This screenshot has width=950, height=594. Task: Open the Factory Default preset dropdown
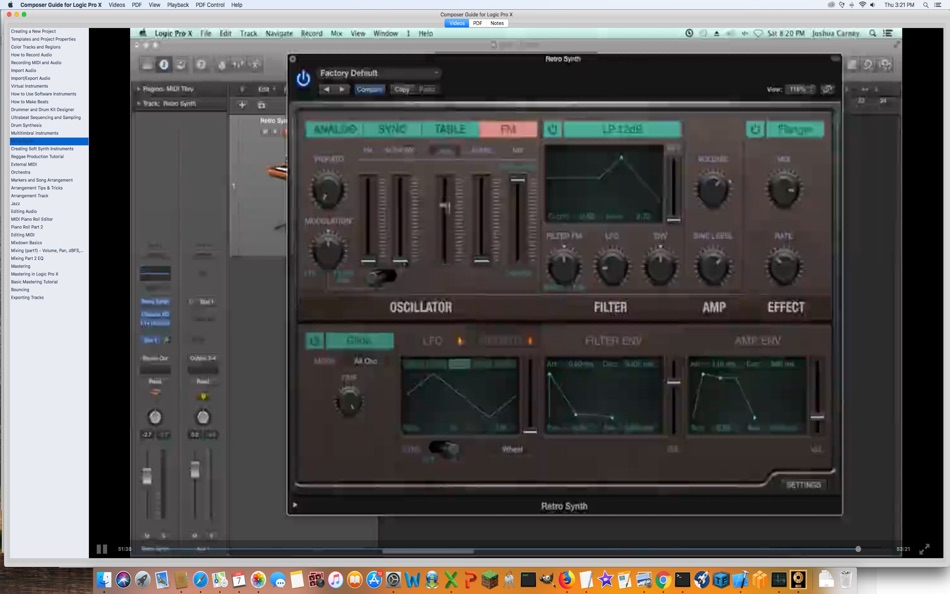pyautogui.click(x=379, y=73)
